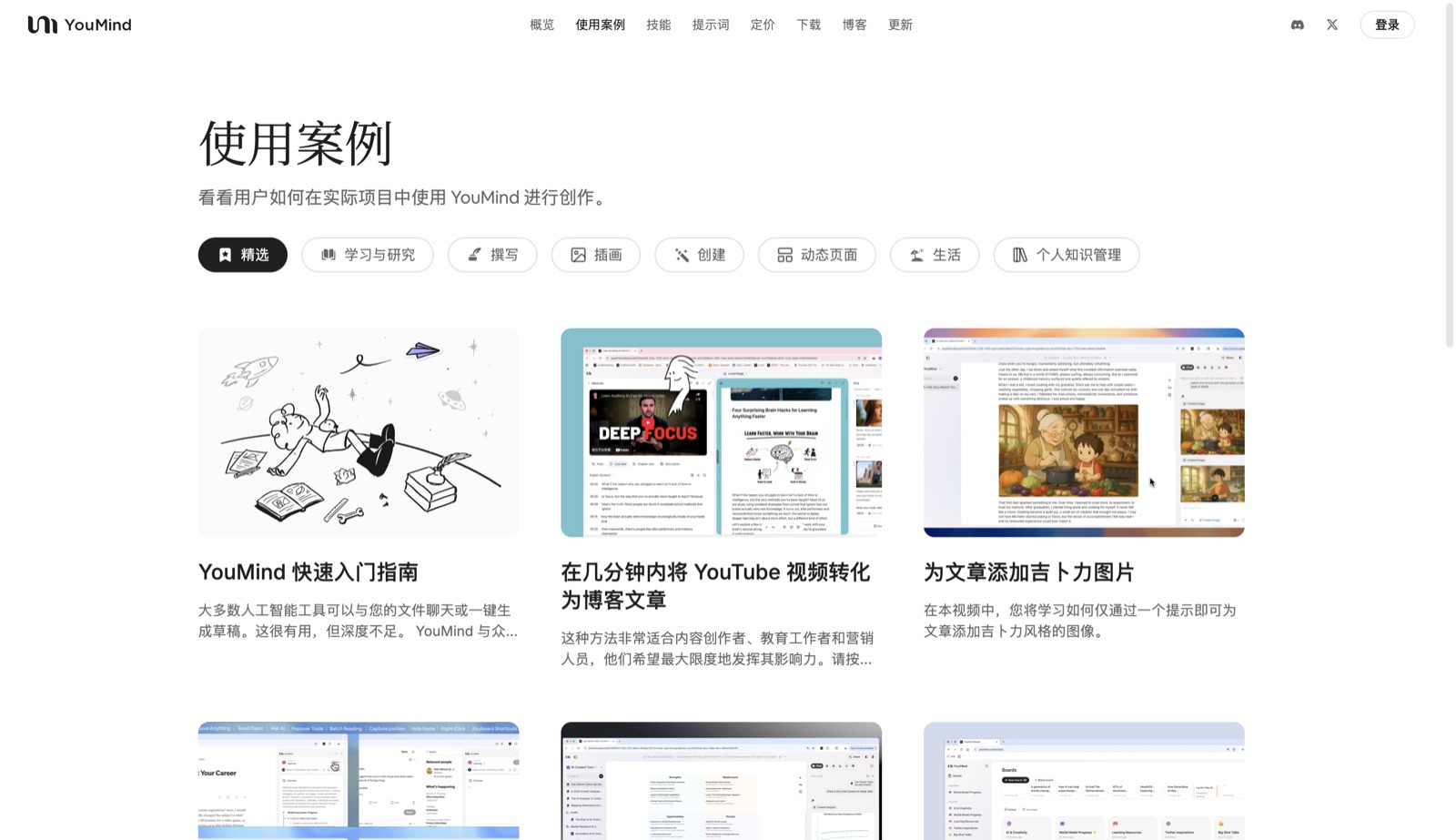This screenshot has width=1456, height=840.
Task: Click the page vertical scrollbar
Action: click(x=1450, y=175)
